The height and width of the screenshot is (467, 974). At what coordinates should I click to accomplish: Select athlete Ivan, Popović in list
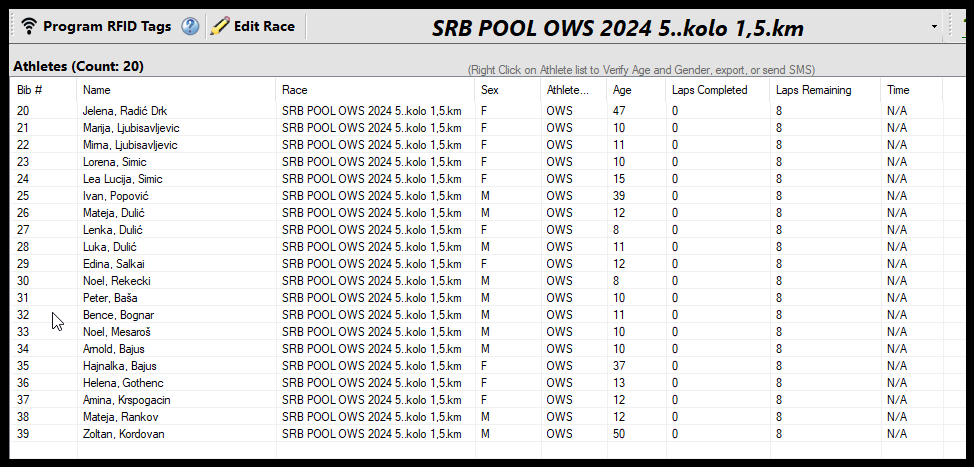click(x=115, y=196)
